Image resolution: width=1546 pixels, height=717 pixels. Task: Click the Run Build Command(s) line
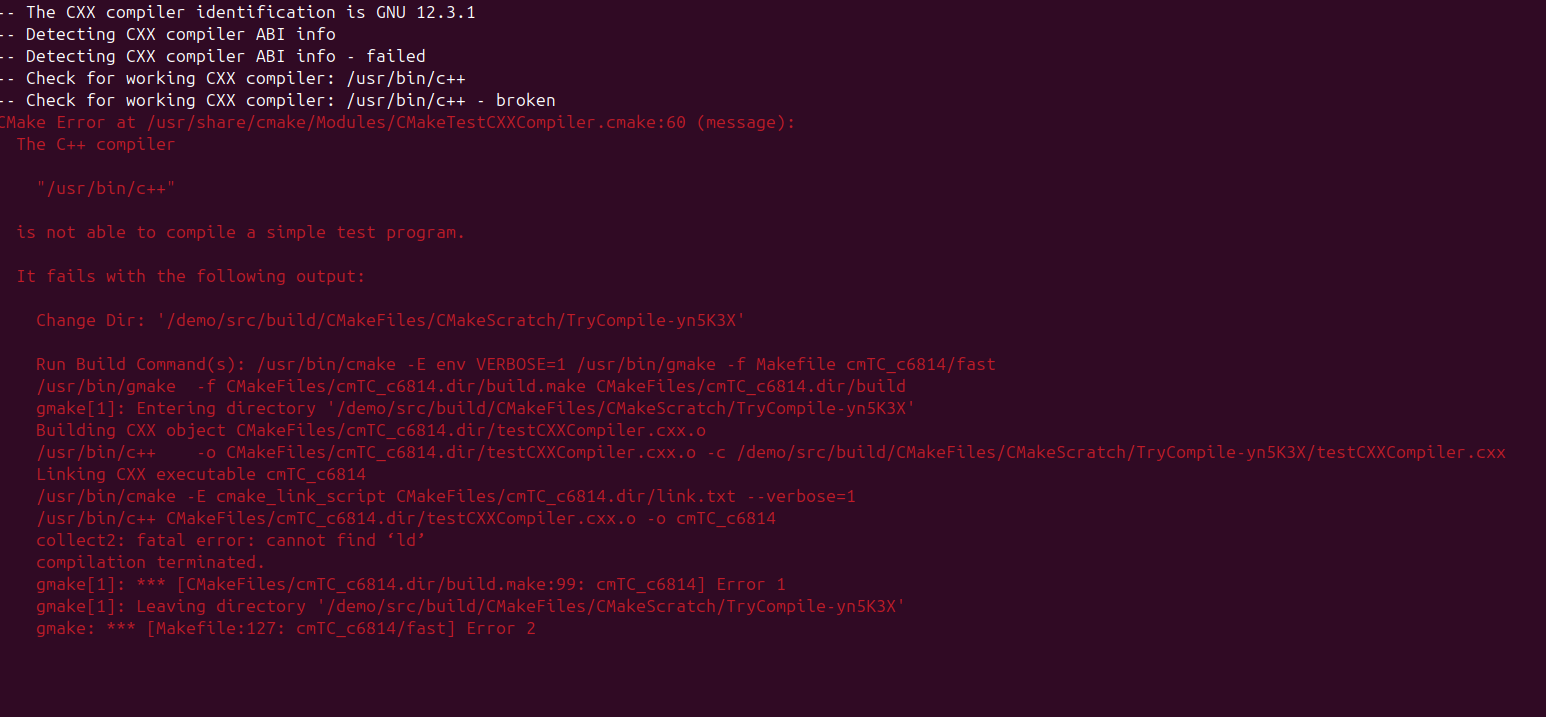coord(516,364)
